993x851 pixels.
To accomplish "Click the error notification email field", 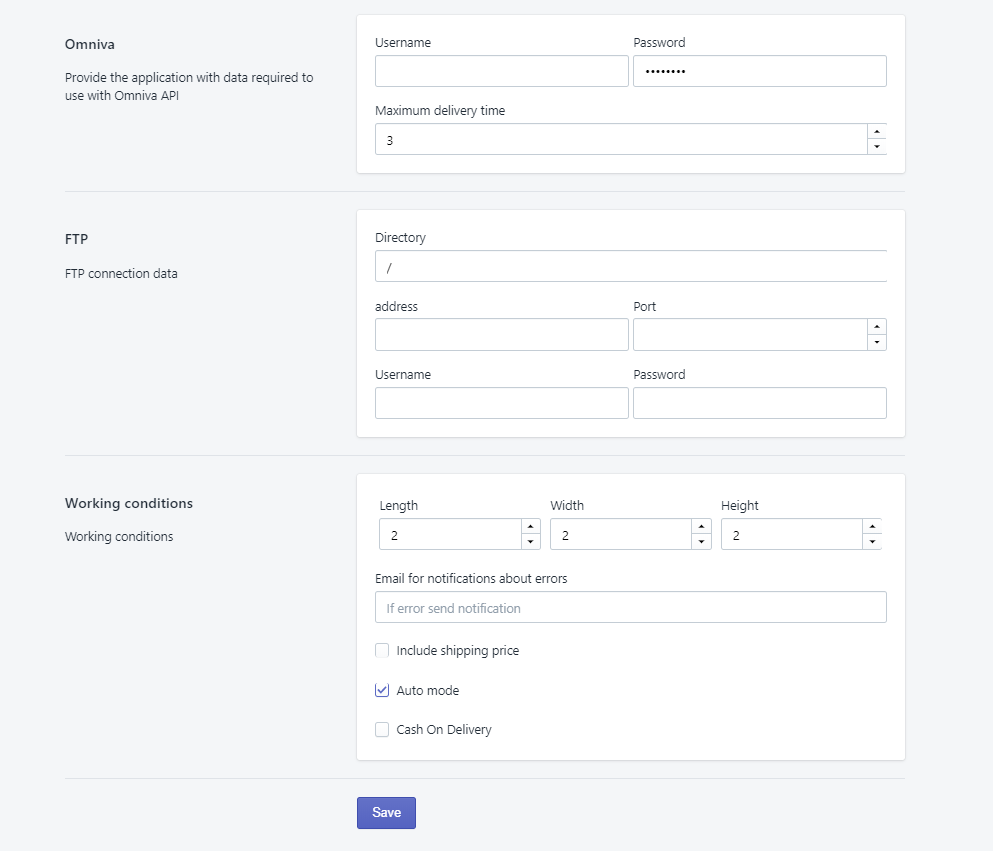I will (630, 607).
